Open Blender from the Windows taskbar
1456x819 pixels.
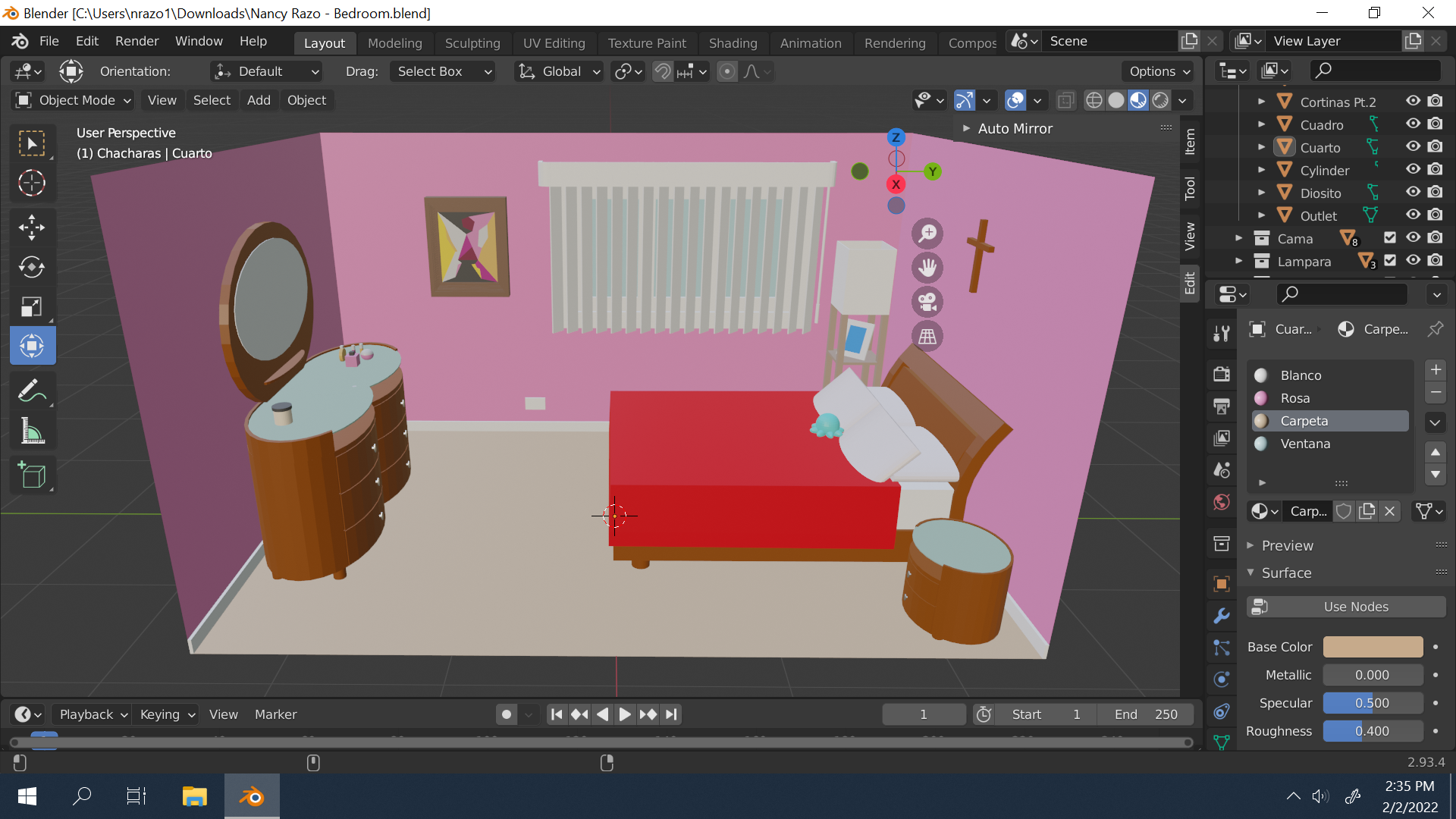252,796
